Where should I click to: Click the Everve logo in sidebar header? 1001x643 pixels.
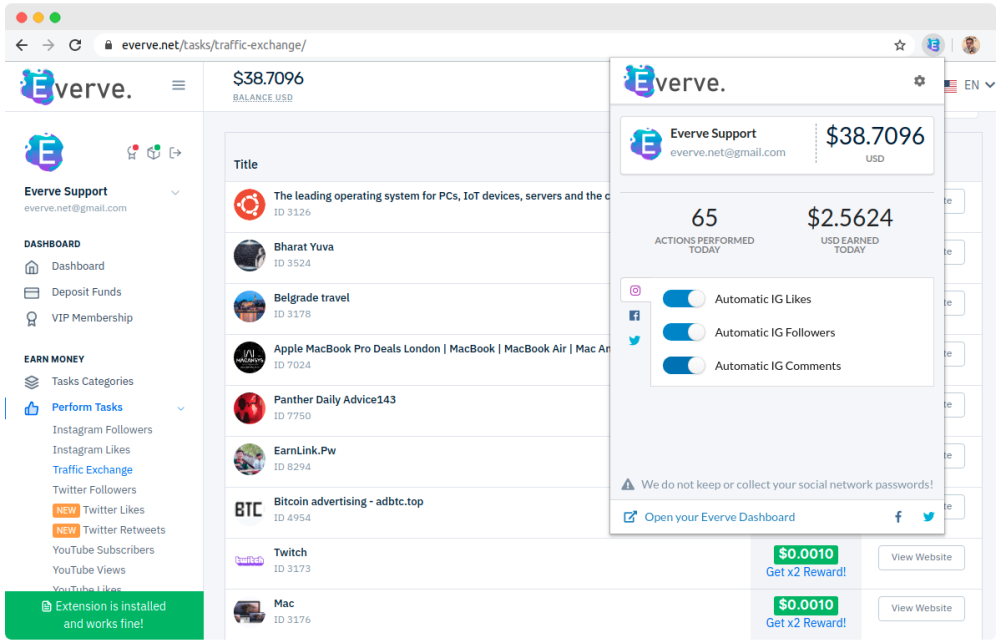pos(77,87)
